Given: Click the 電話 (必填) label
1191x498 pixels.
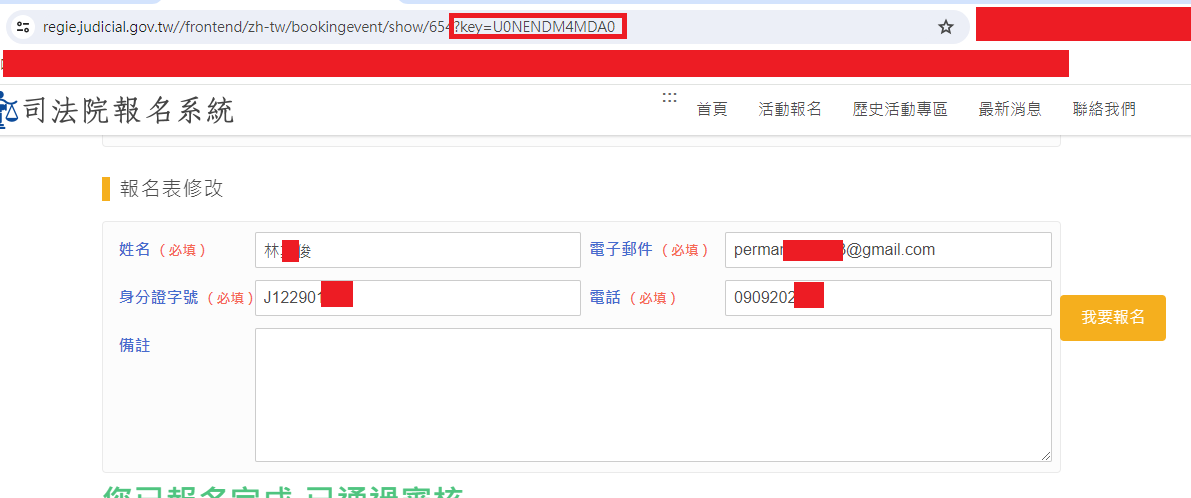Looking at the screenshot, I should click(x=633, y=298).
